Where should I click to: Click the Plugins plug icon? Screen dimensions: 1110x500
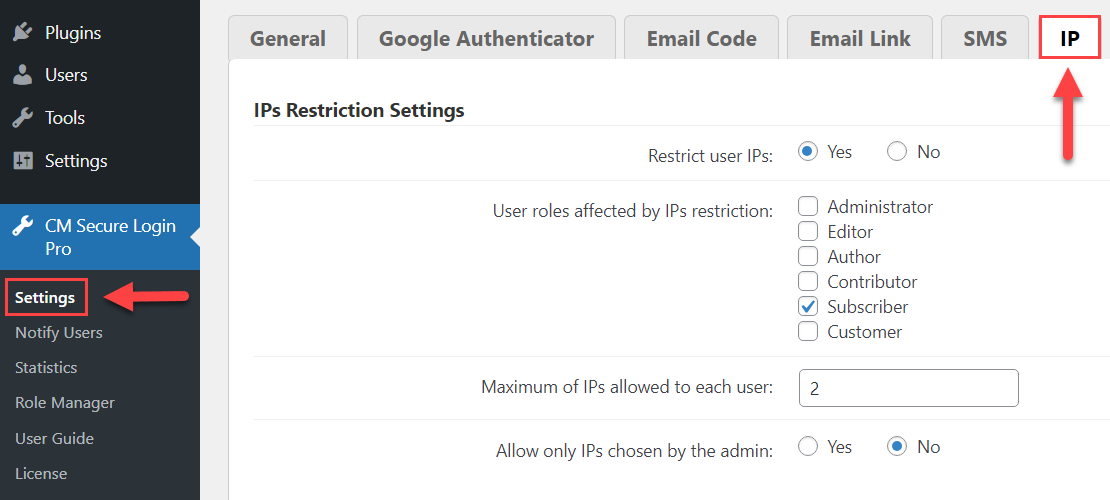[x=23, y=33]
